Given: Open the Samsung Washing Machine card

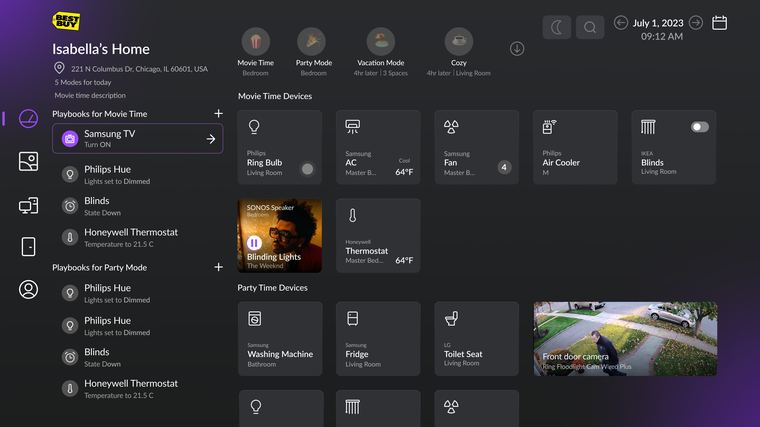Looking at the screenshot, I should click(280, 338).
